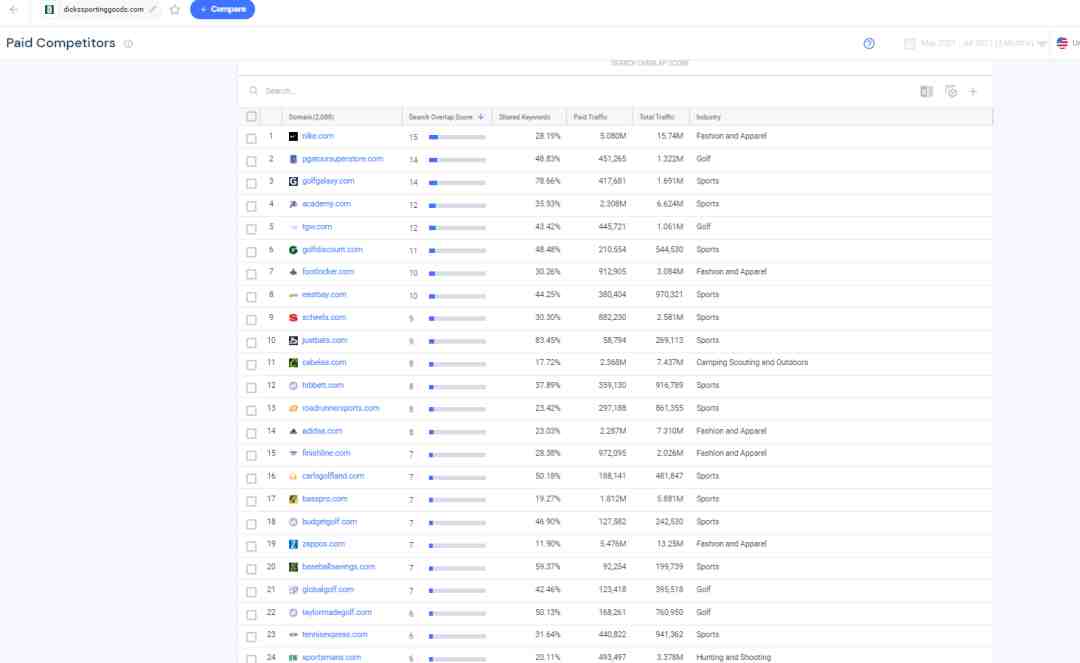This screenshot has height=663, width=1080.
Task: Click the cabelas.com favicon
Action: (x=293, y=363)
